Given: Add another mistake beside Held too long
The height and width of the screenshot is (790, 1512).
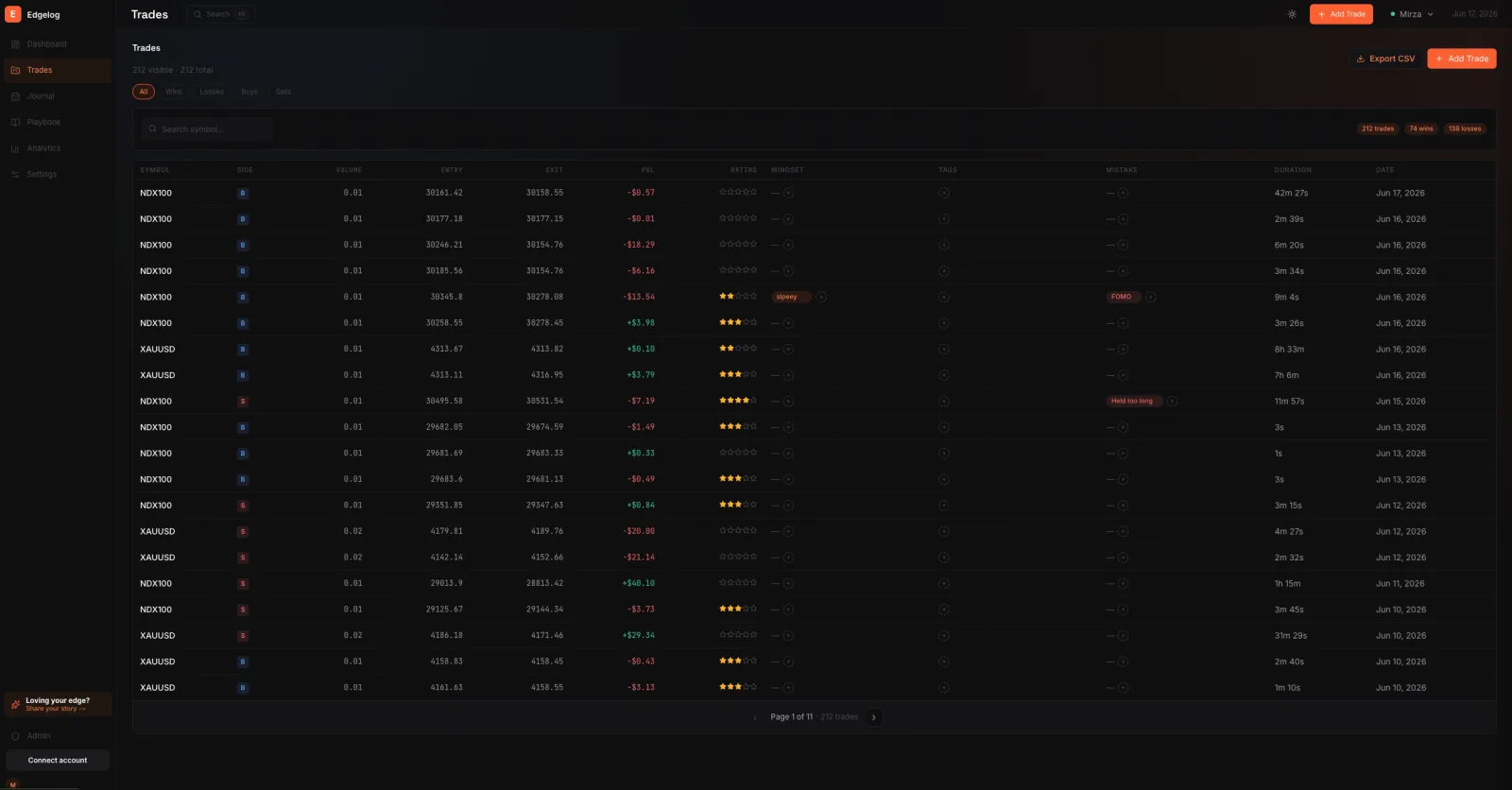Looking at the screenshot, I should pyautogui.click(x=1172, y=402).
